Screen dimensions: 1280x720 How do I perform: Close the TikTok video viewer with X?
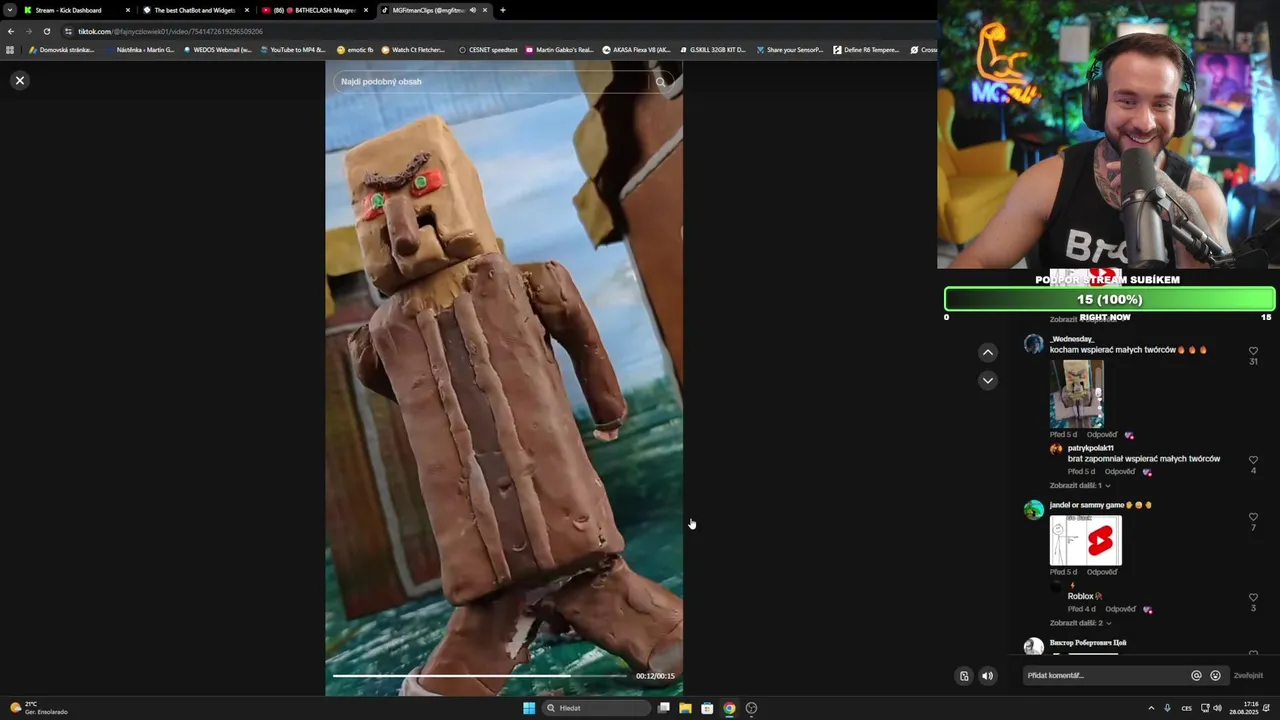point(19,80)
